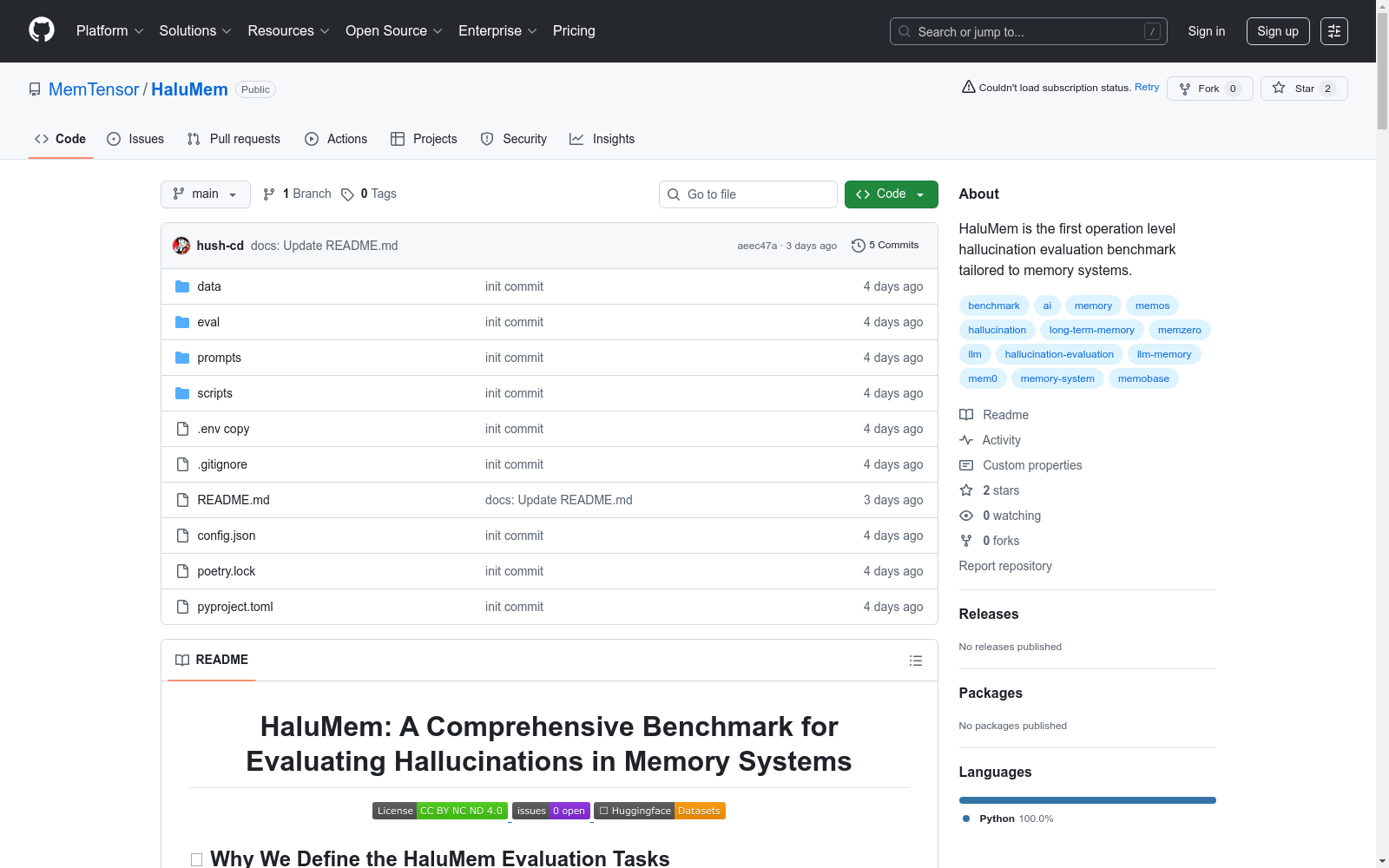
Task: Open the README tab in file viewer
Action: pyautogui.click(x=212, y=660)
